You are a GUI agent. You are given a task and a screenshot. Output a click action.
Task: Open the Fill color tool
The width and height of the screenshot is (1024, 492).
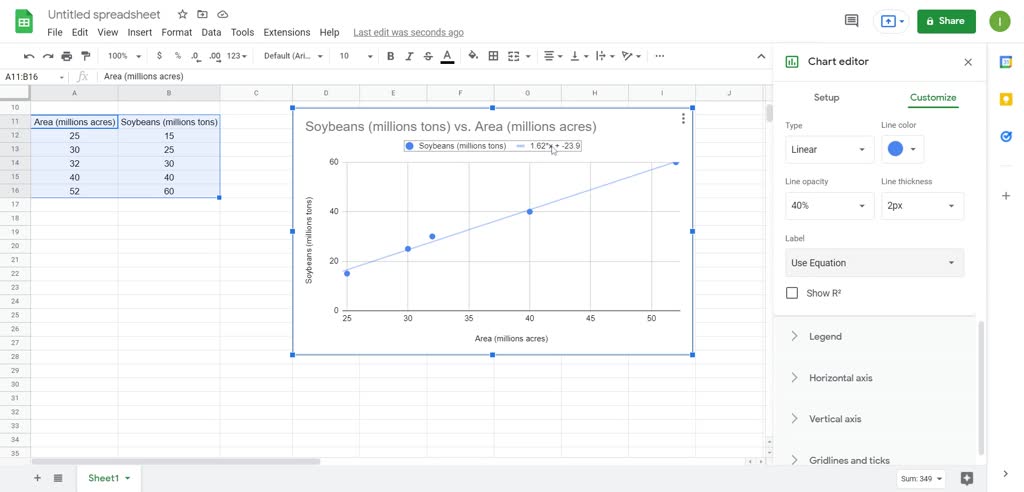473,56
